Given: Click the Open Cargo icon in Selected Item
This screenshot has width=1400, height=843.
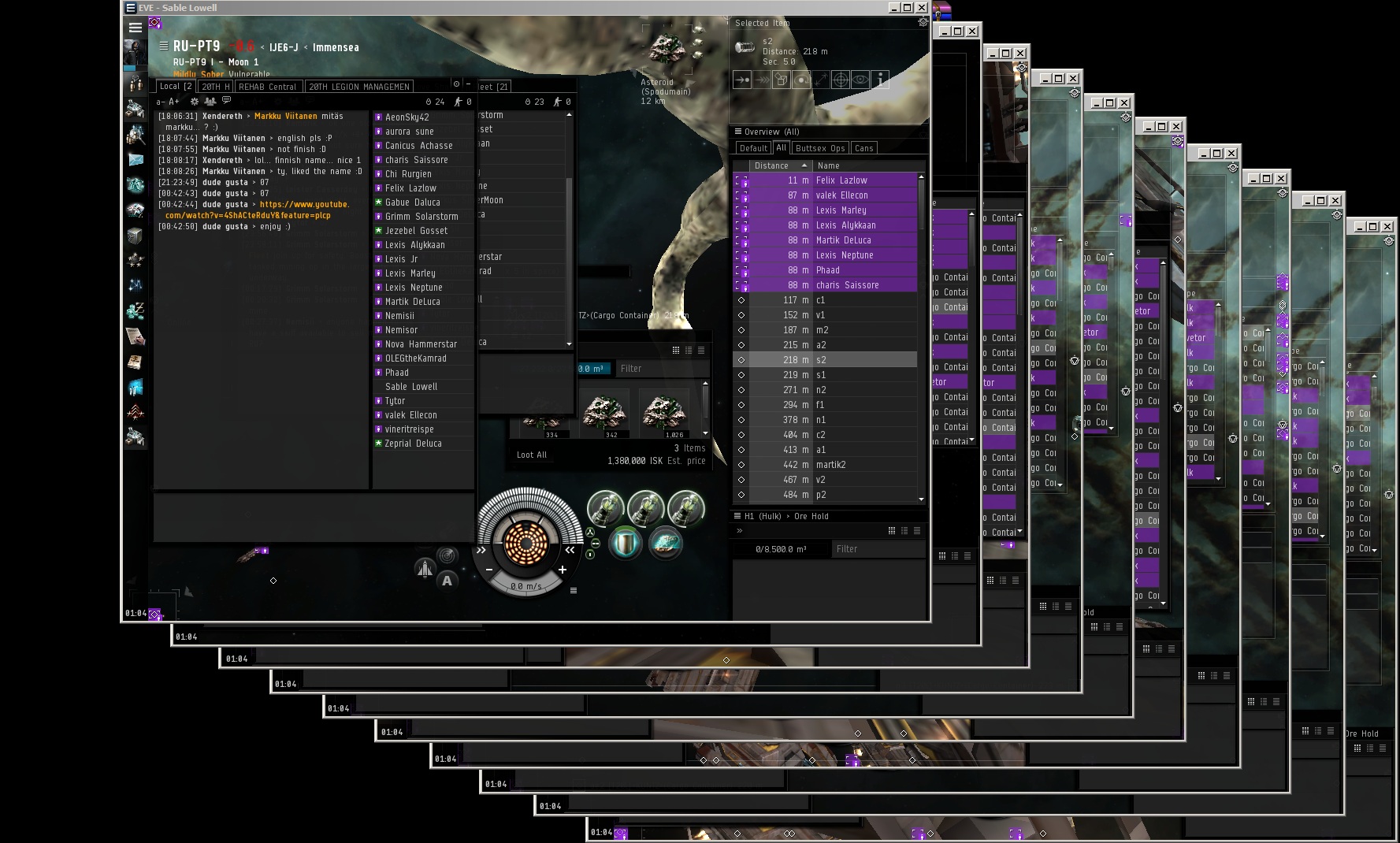Looking at the screenshot, I should (782, 80).
